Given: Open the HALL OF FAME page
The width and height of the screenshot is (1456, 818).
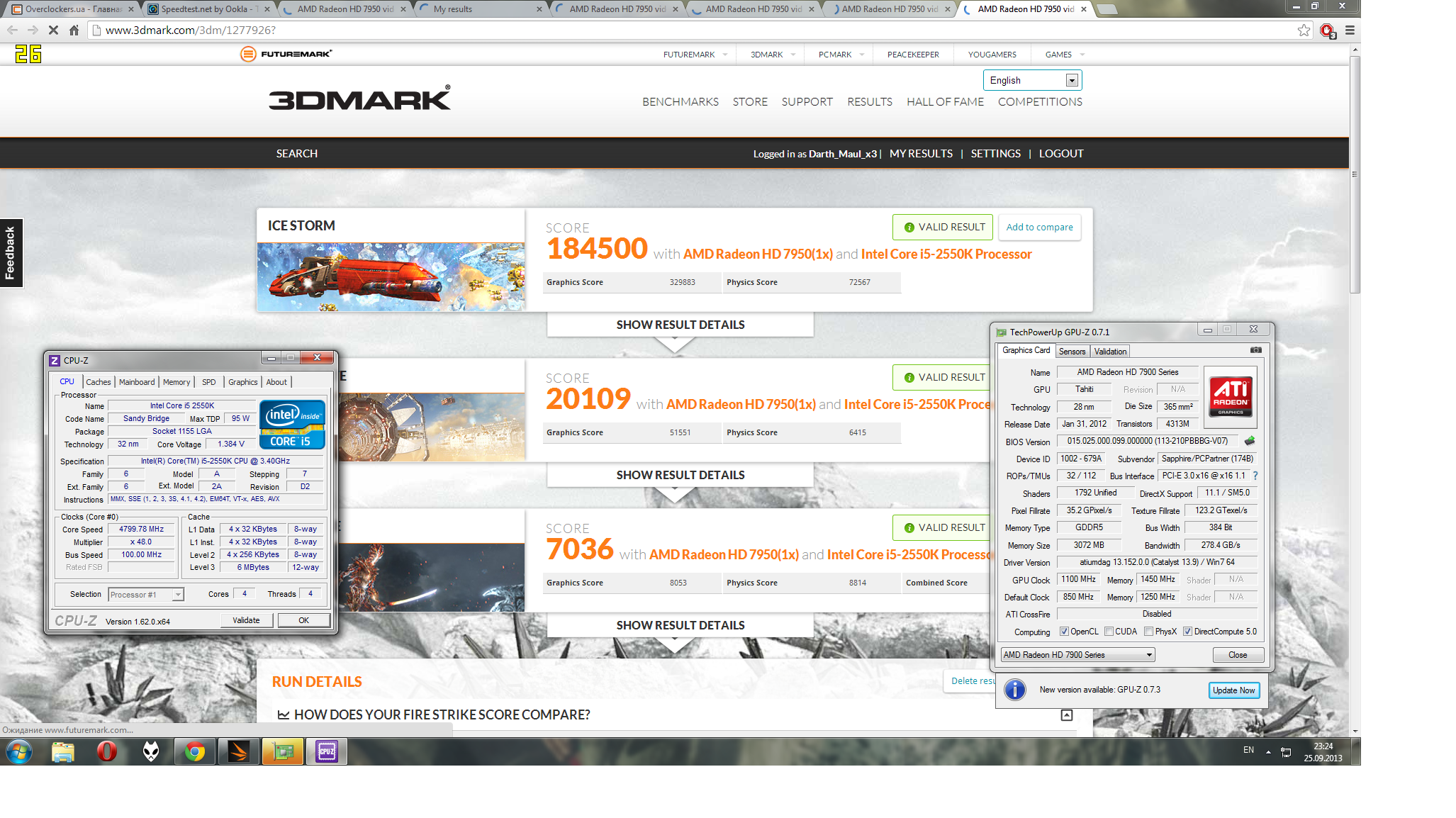Looking at the screenshot, I should click(x=945, y=102).
